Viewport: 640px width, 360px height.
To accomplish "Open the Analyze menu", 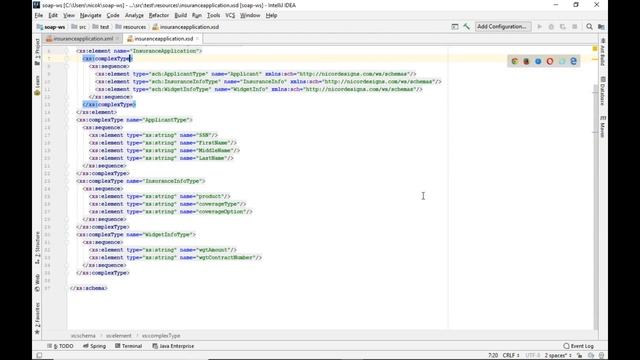I will pyautogui.click(x=134, y=16).
